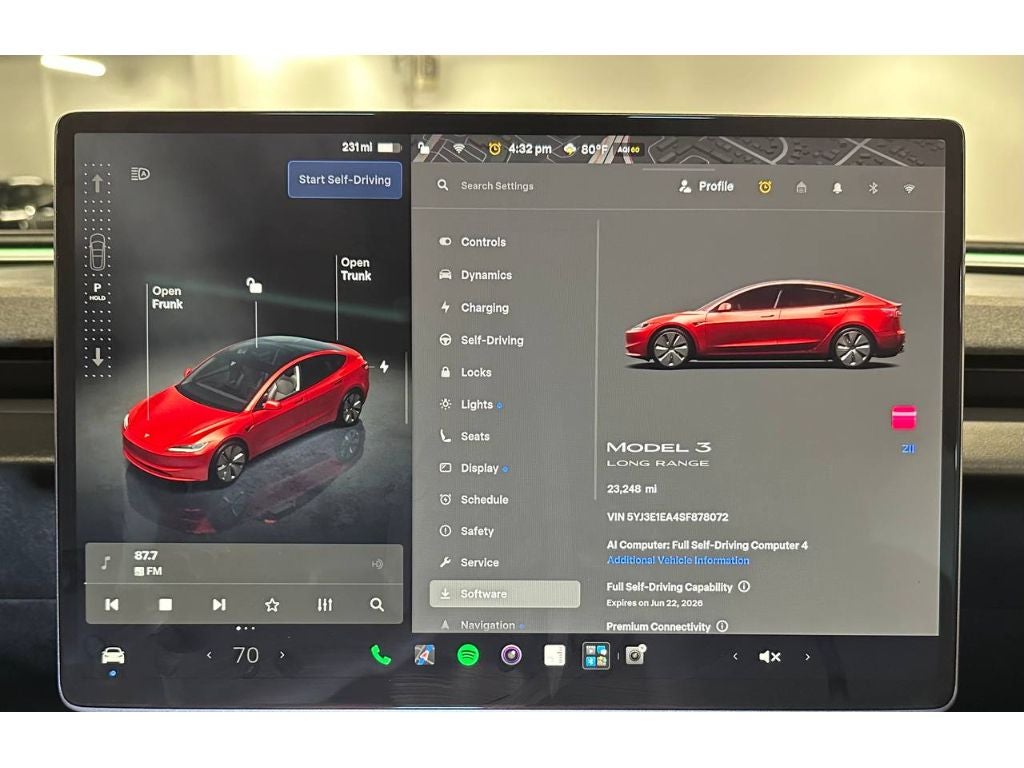Tap the charge port lightning icon
This screenshot has height=768, width=1024.
(x=384, y=366)
